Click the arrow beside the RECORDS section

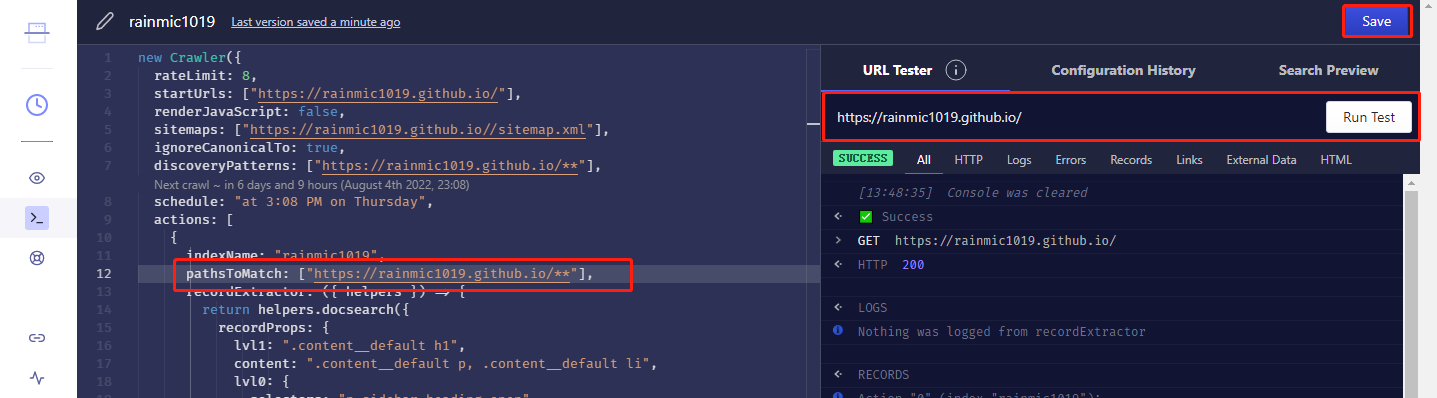[838, 375]
